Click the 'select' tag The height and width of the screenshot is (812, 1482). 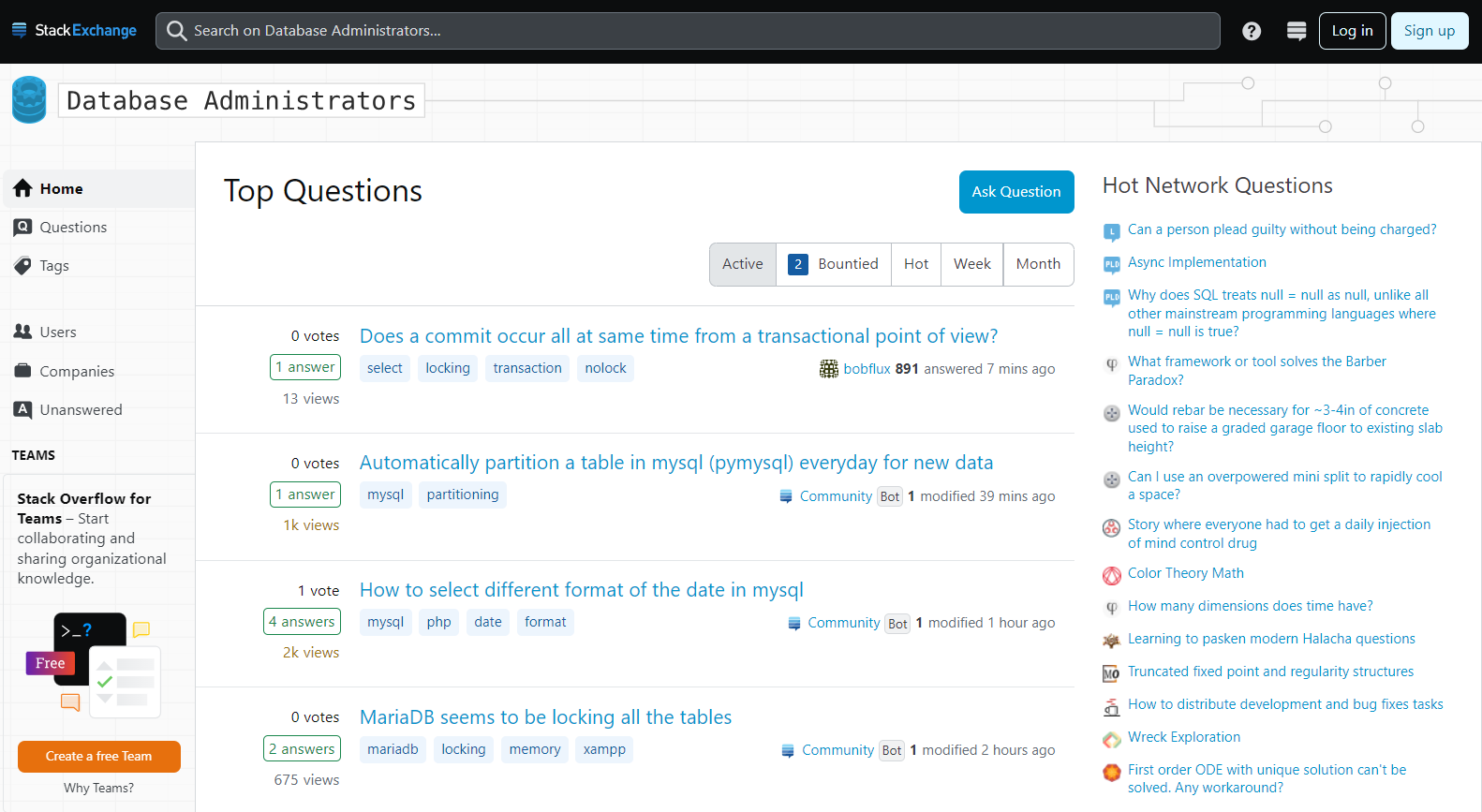click(385, 368)
